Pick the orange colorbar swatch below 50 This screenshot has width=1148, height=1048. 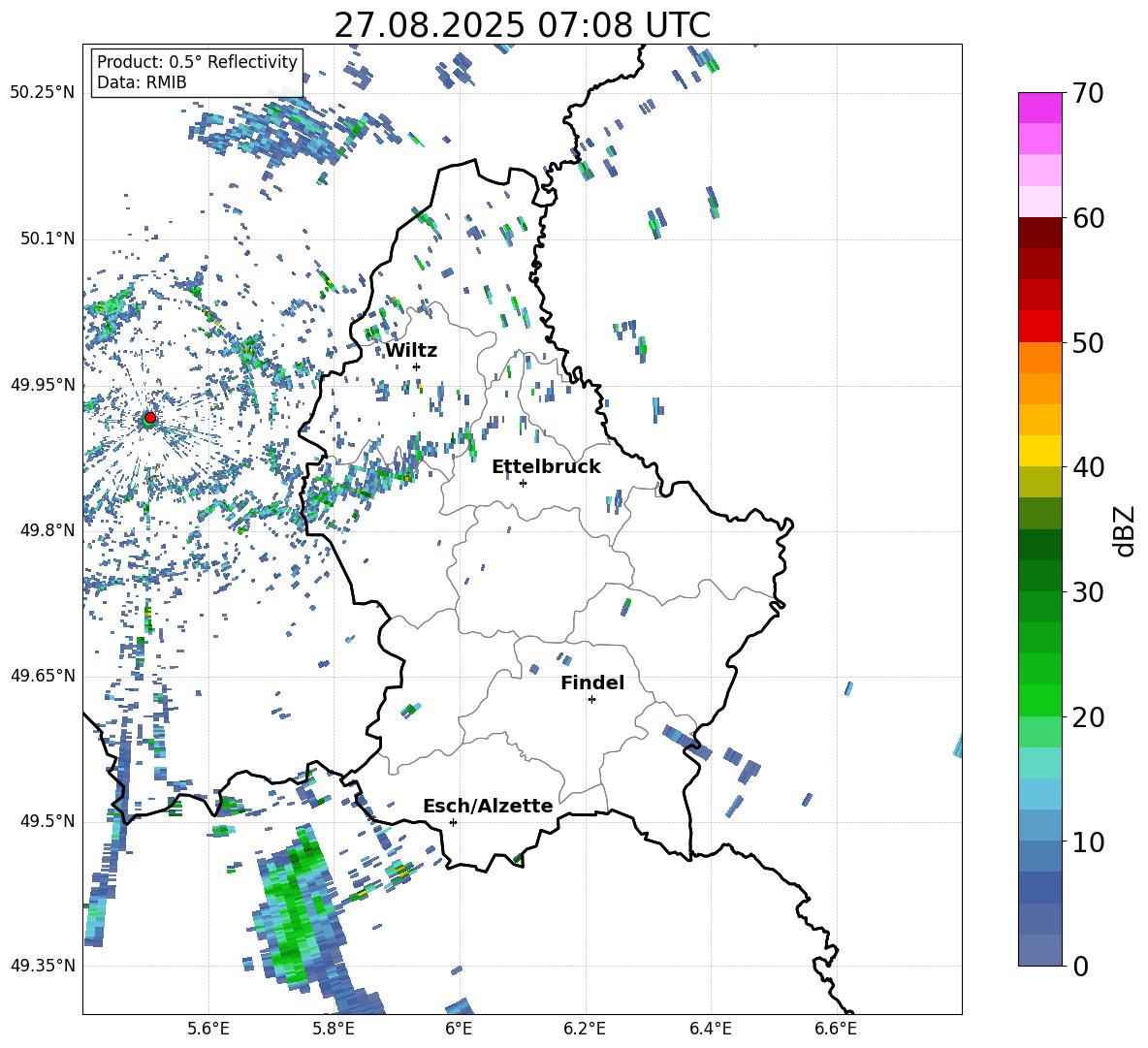1039,358
